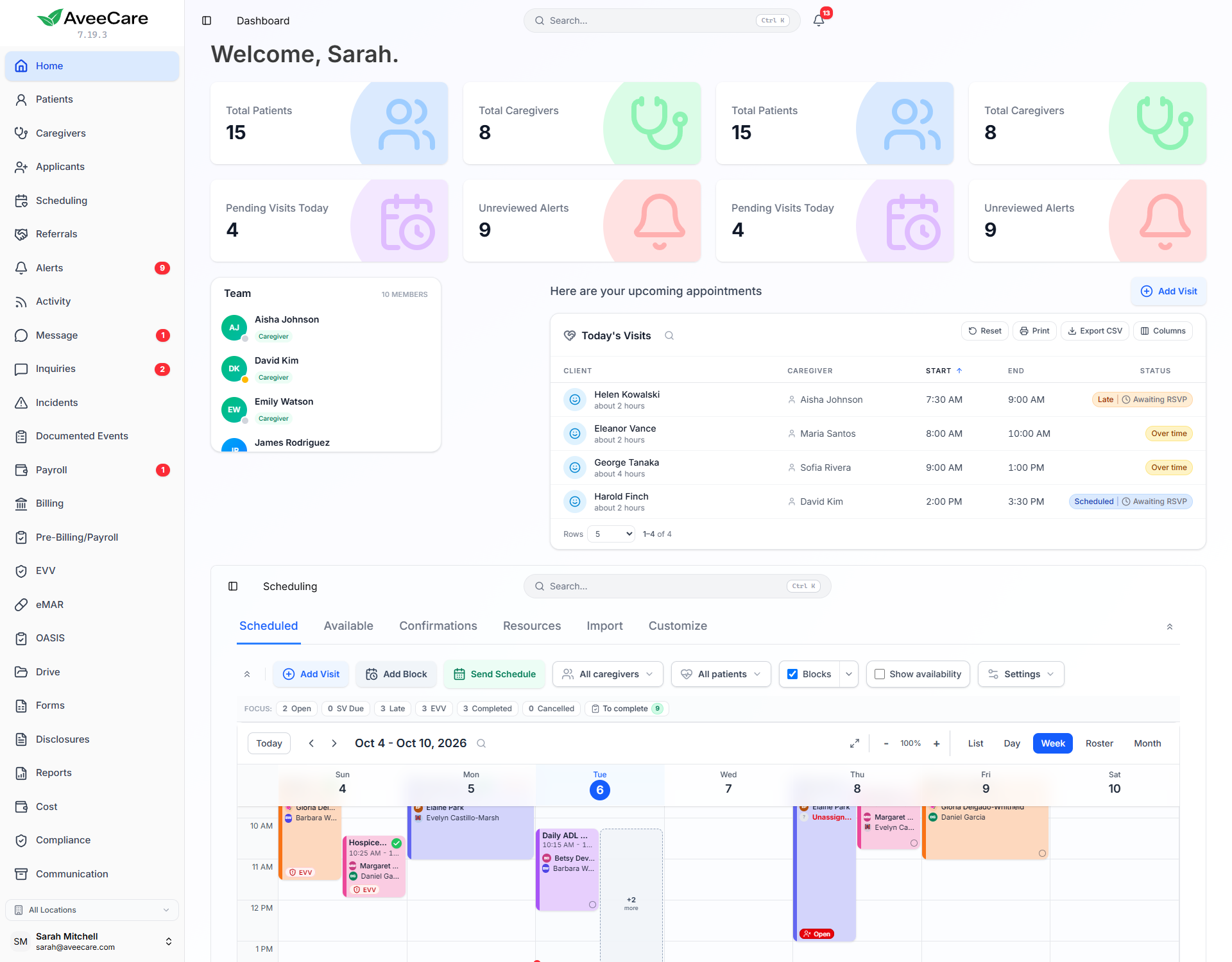Open the notifications bell icon
Screen dimensions: 1232x962
pyautogui.click(x=819, y=21)
